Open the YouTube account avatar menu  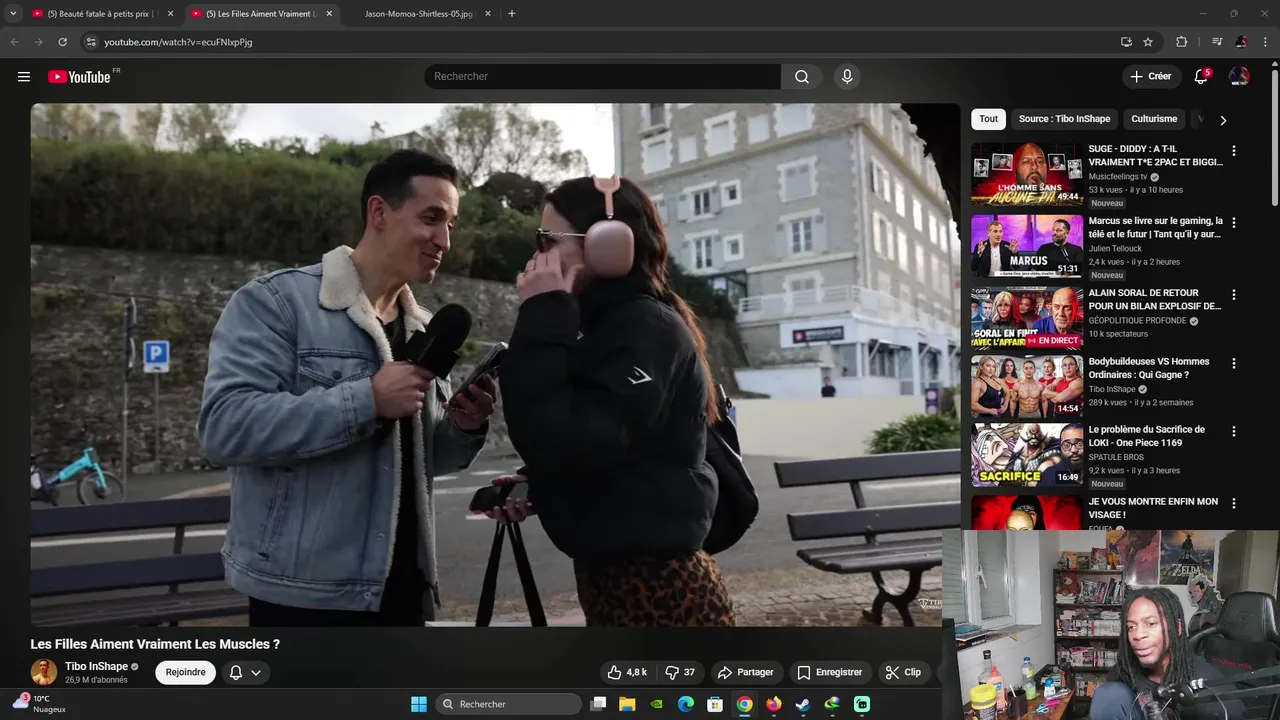point(1239,77)
